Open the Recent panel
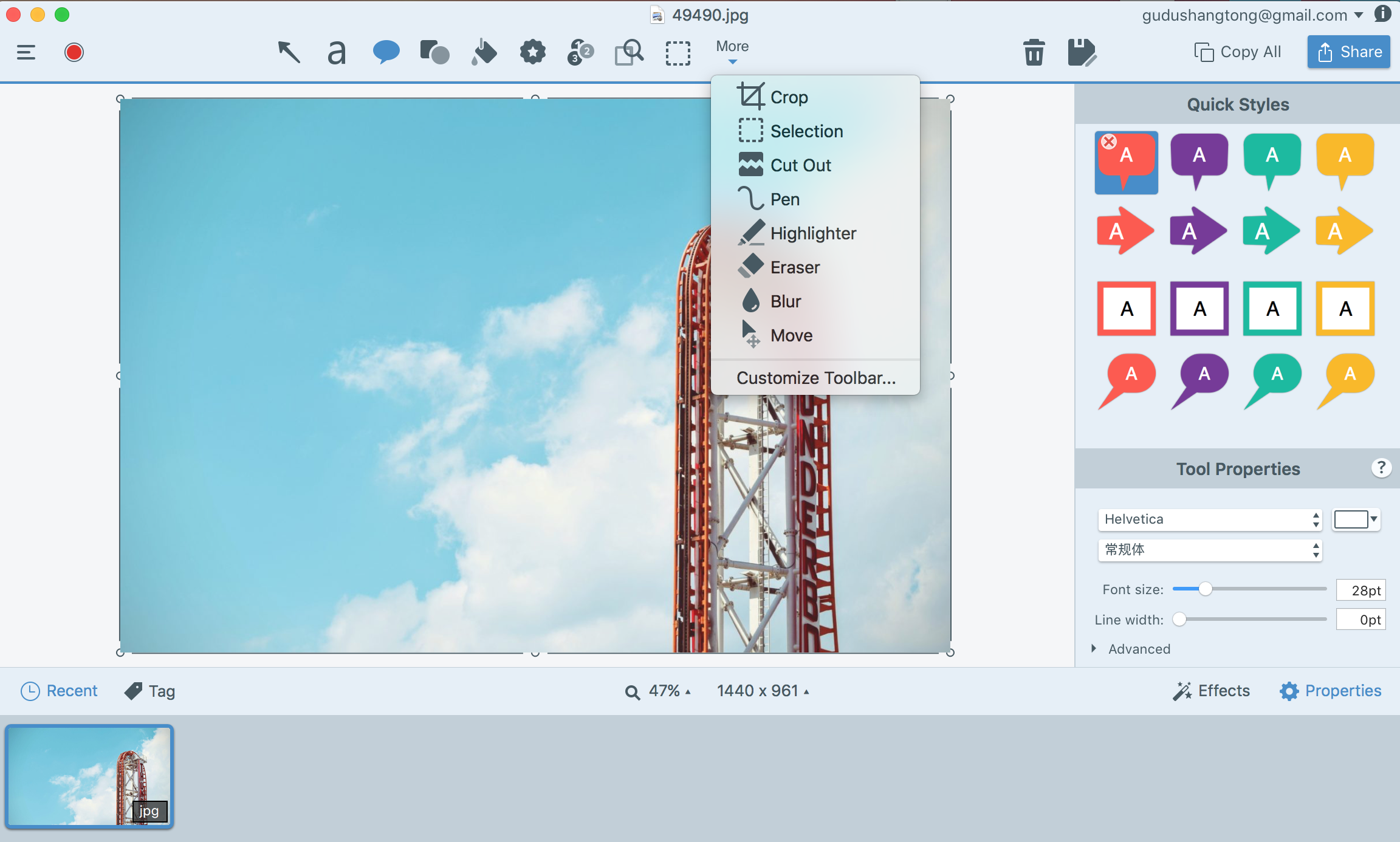 [x=60, y=691]
